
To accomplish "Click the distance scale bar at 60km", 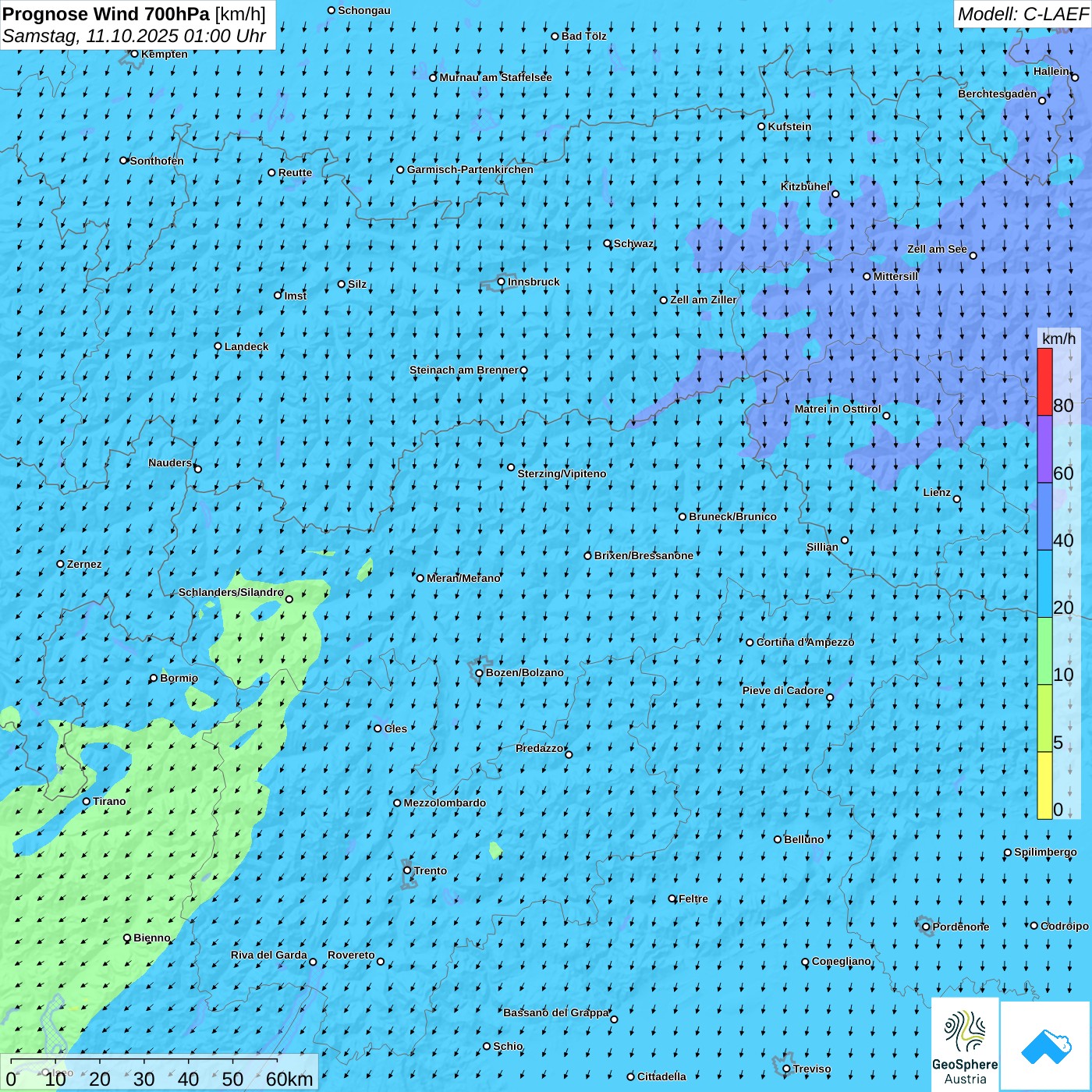I will point(277,1060).
